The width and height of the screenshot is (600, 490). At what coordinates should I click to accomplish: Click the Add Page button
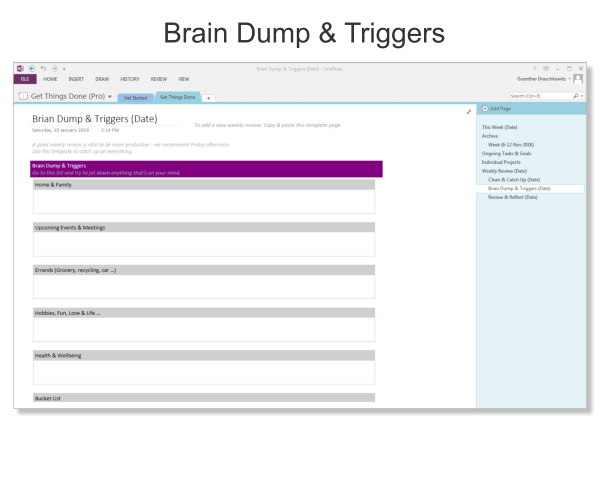(x=499, y=108)
